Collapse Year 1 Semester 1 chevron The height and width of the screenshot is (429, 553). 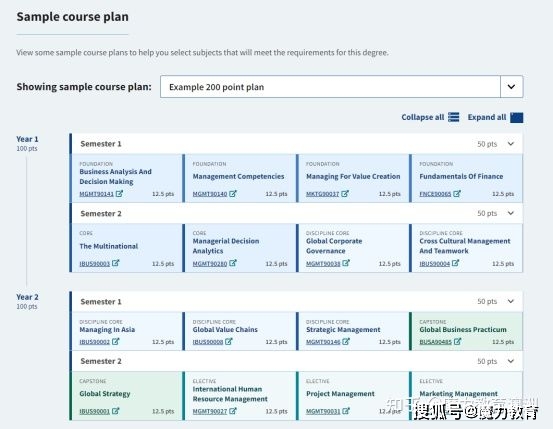pos(511,144)
